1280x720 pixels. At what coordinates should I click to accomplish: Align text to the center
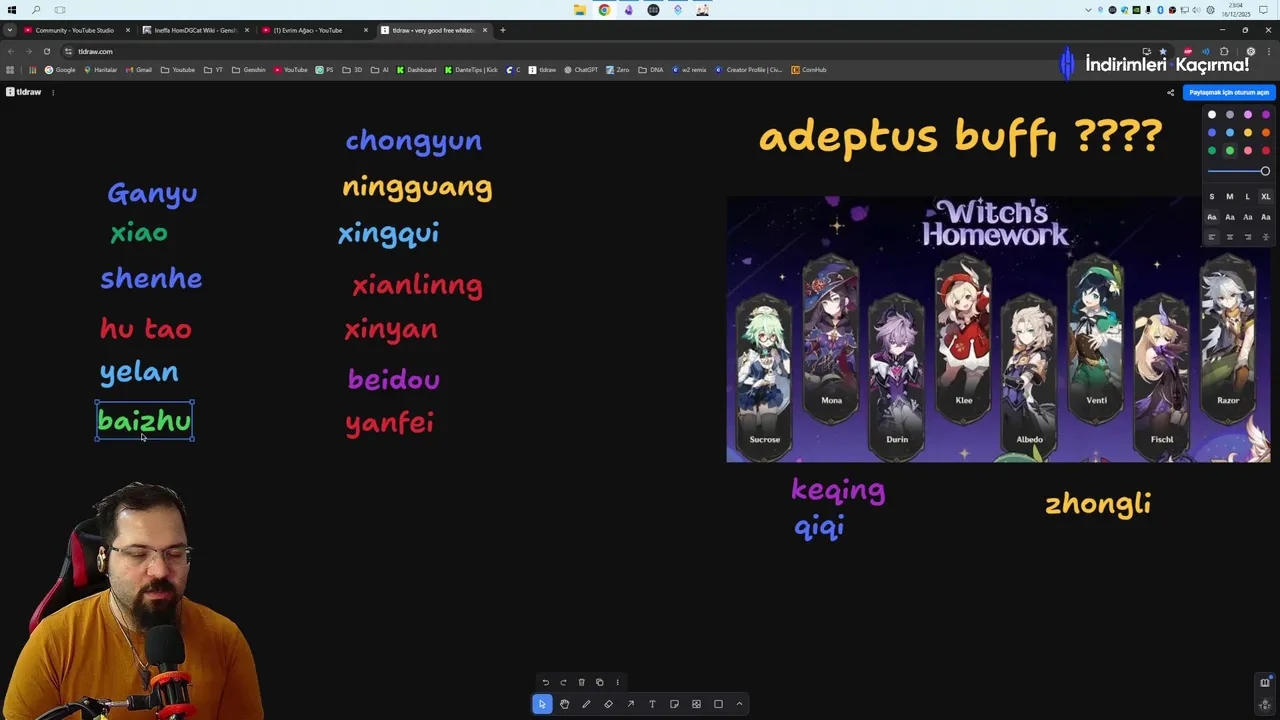[1230, 237]
